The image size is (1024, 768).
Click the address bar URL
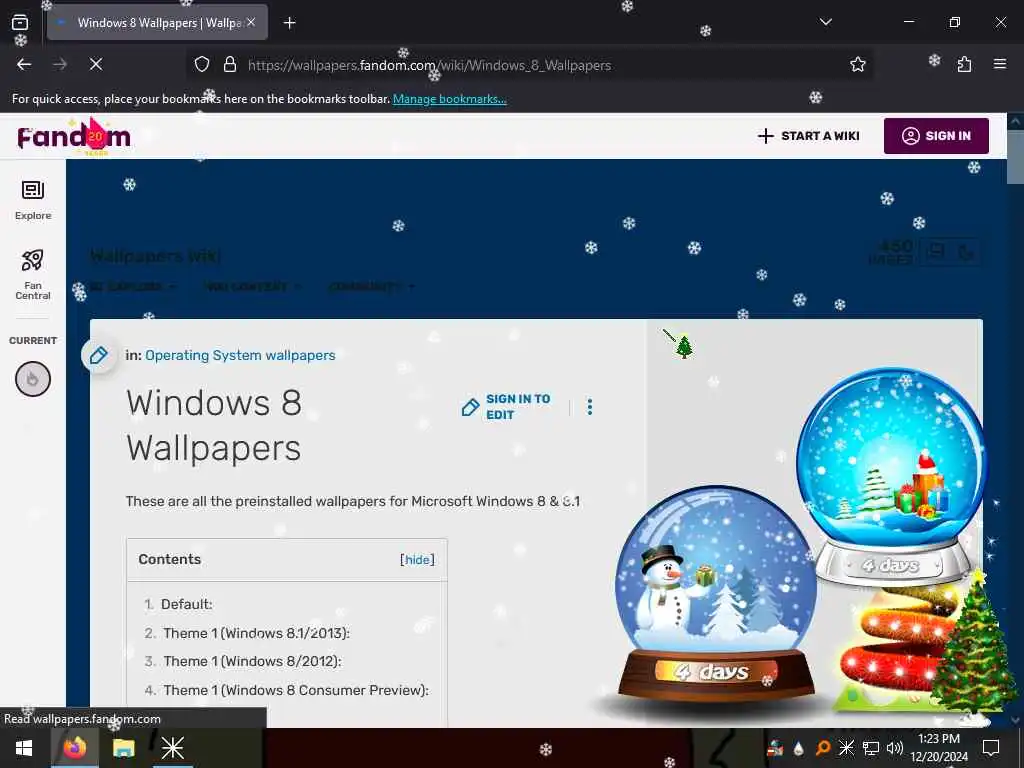pyautogui.click(x=429, y=65)
